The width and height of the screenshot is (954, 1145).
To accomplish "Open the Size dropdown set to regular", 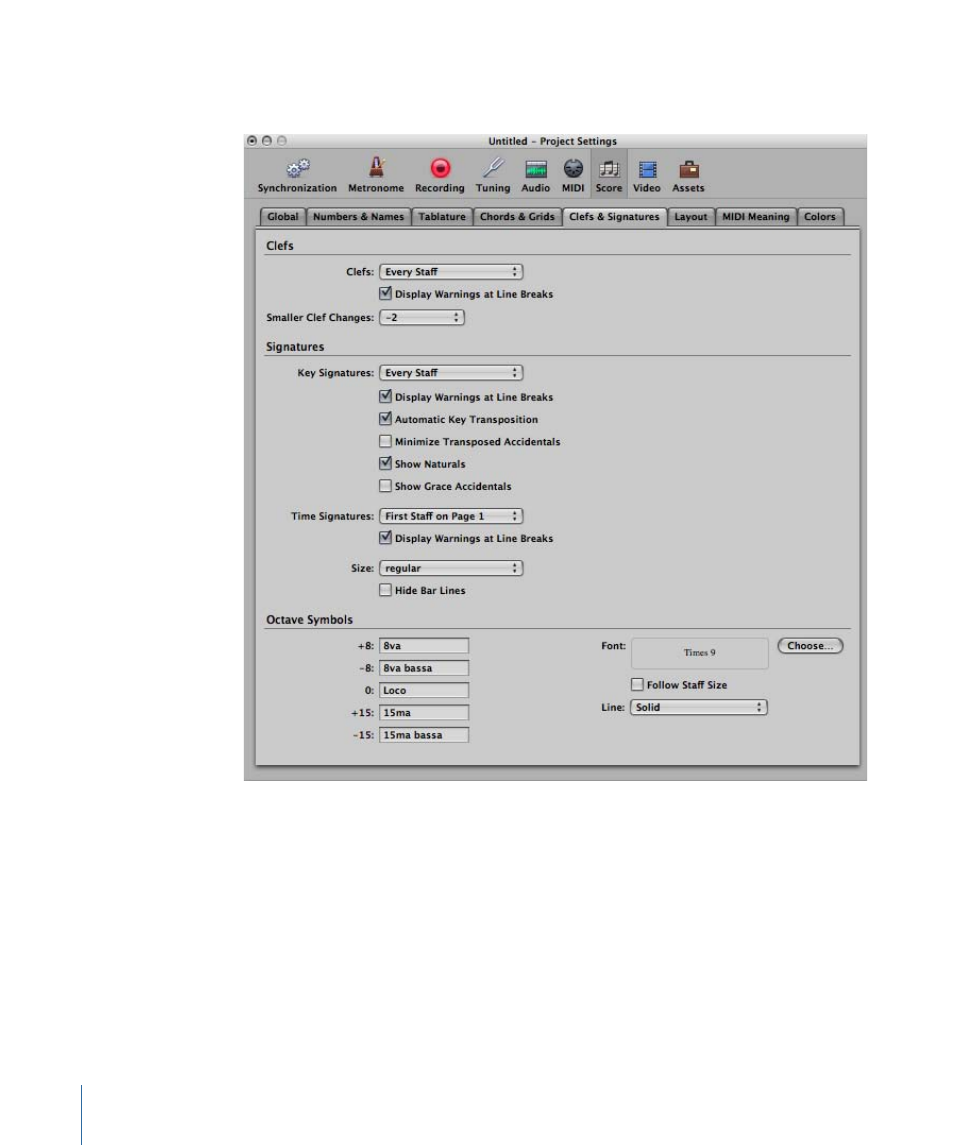I will (x=451, y=568).
